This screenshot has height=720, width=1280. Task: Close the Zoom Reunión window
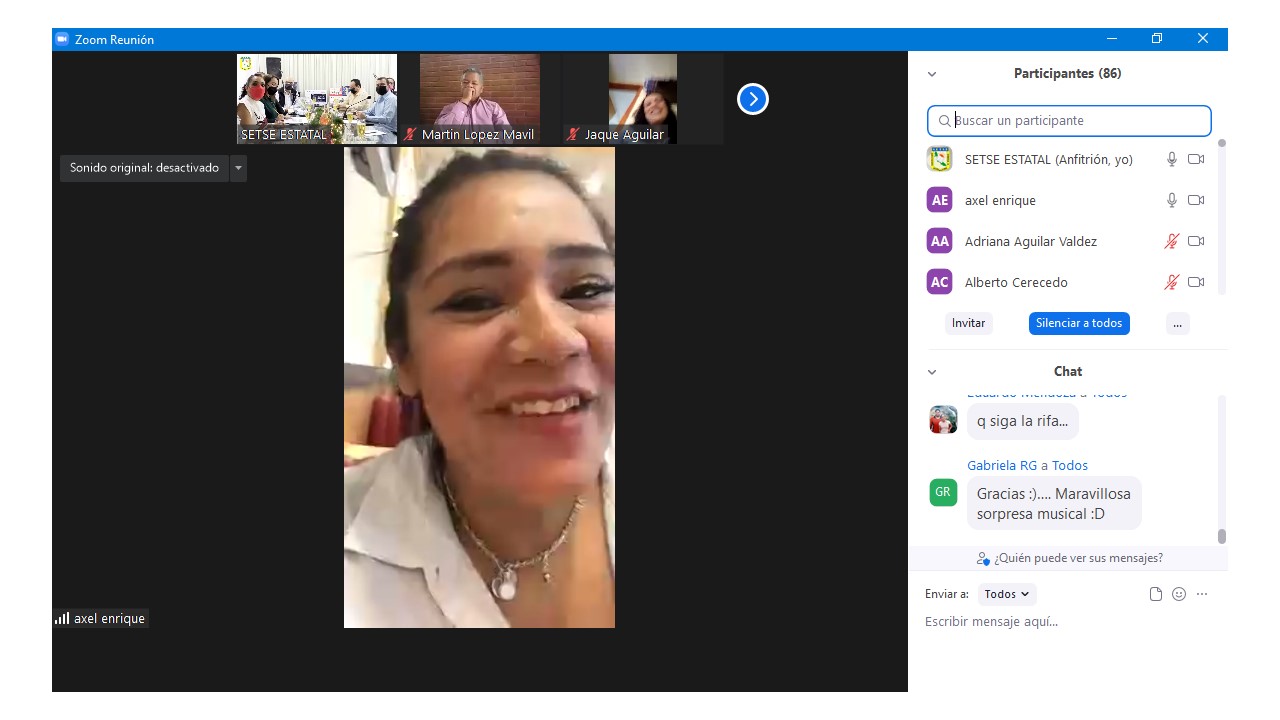point(1203,39)
